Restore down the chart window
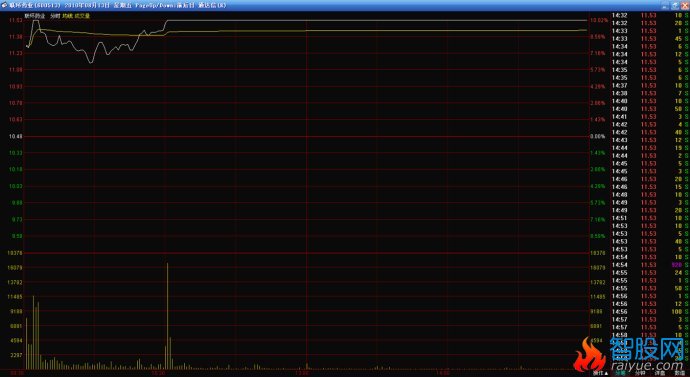Image resolution: width=690 pixels, height=377 pixels. point(675,5)
